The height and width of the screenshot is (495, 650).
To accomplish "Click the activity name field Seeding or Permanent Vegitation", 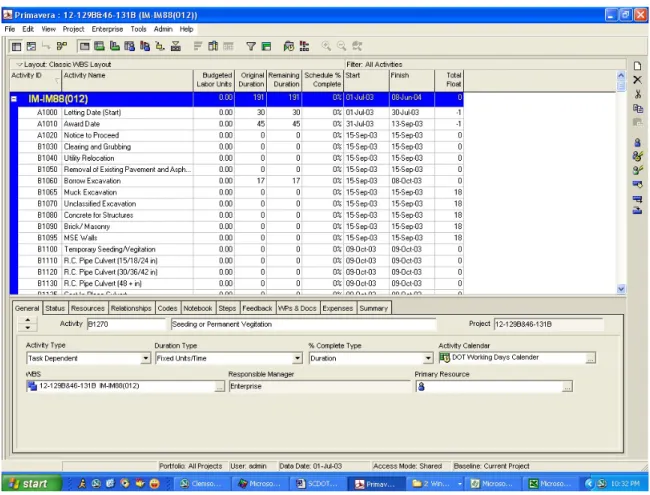I will click(303, 324).
